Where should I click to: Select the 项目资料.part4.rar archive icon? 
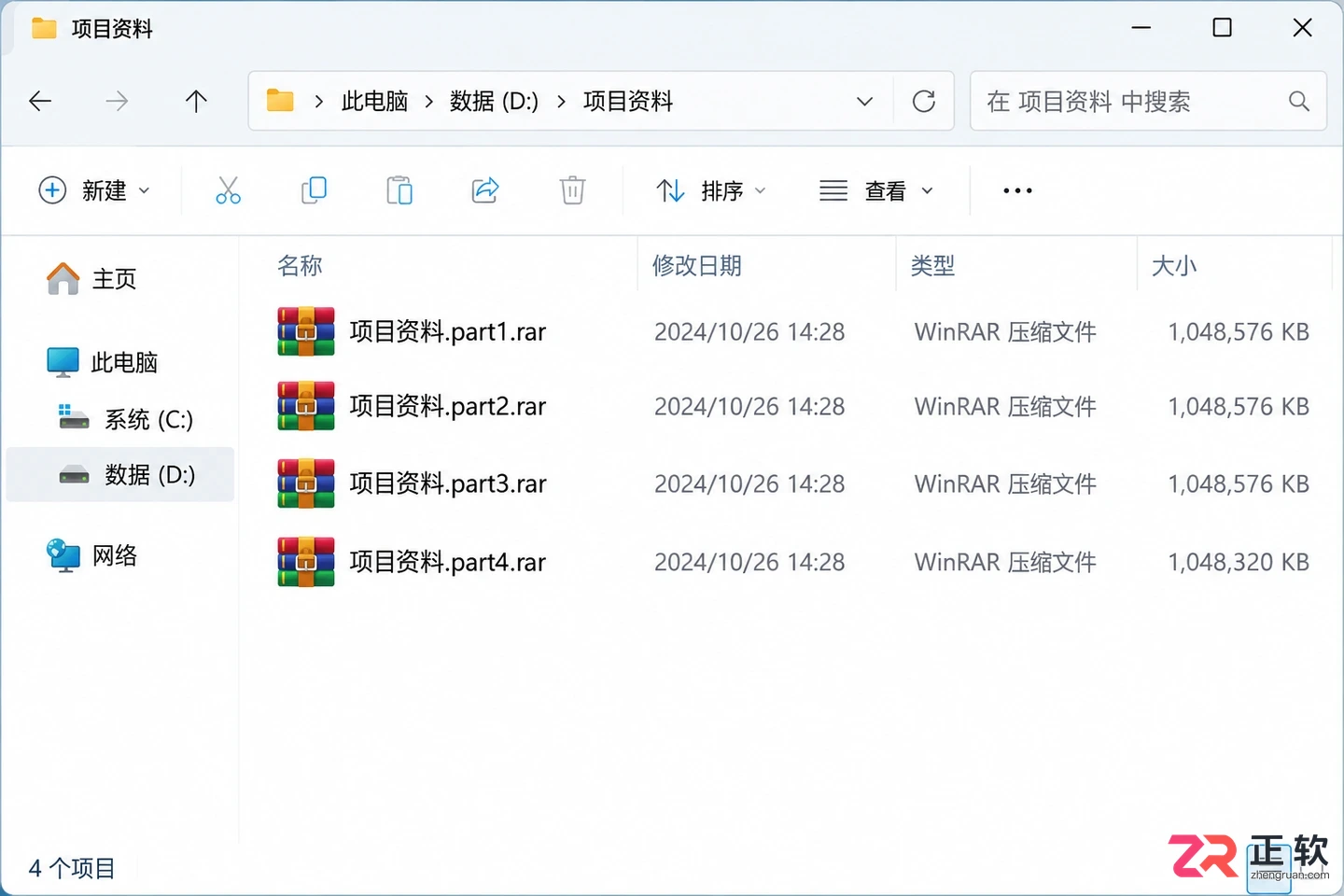coord(306,562)
